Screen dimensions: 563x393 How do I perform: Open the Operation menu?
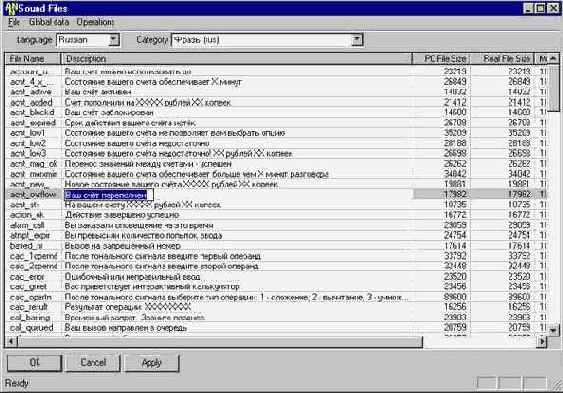click(95, 22)
